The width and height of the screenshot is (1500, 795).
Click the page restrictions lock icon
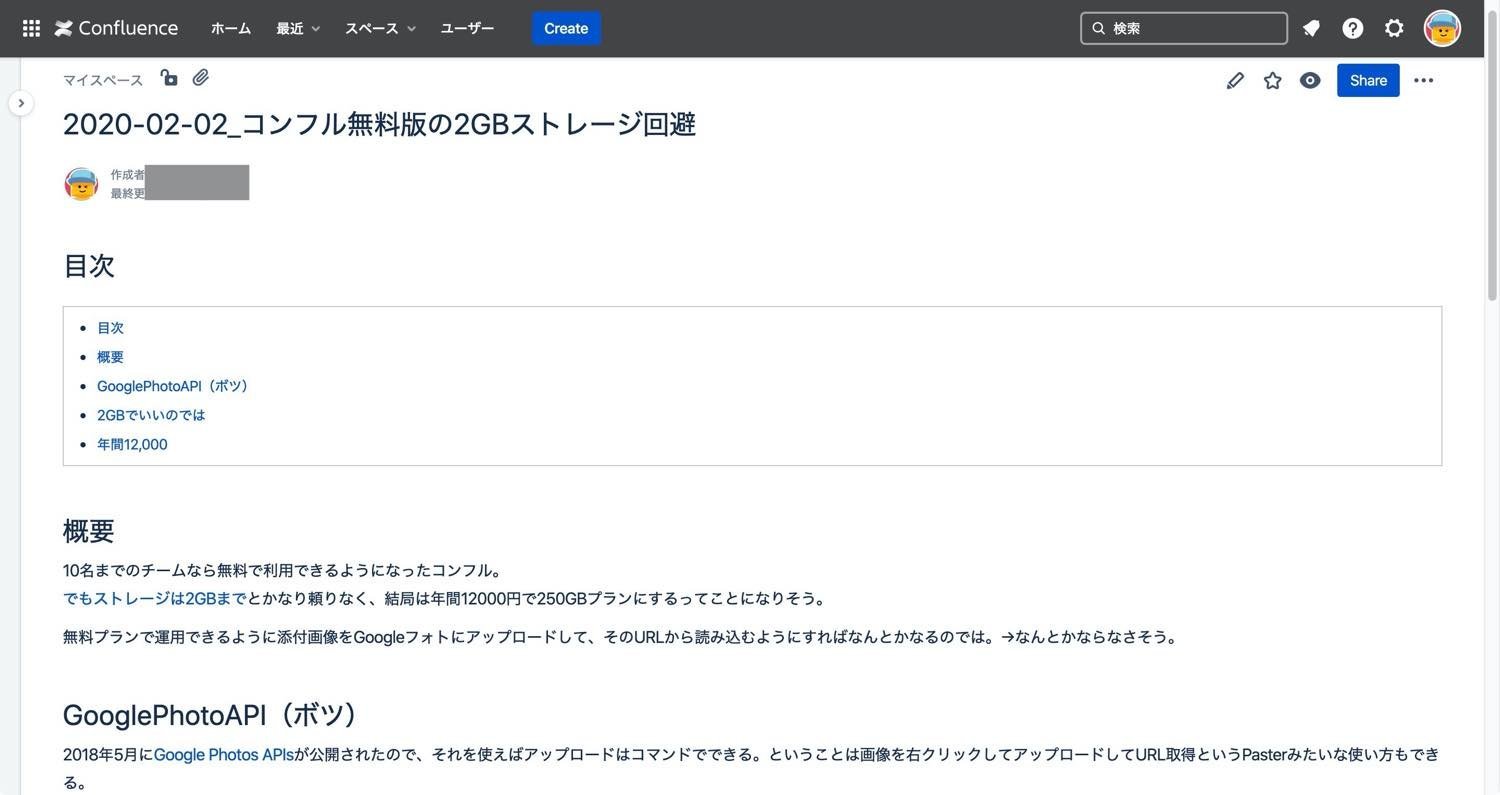pos(169,78)
